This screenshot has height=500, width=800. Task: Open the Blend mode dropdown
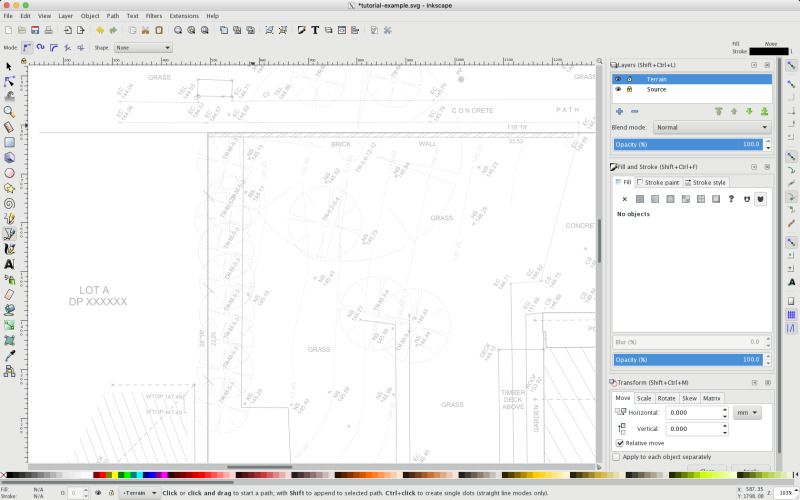pos(712,128)
